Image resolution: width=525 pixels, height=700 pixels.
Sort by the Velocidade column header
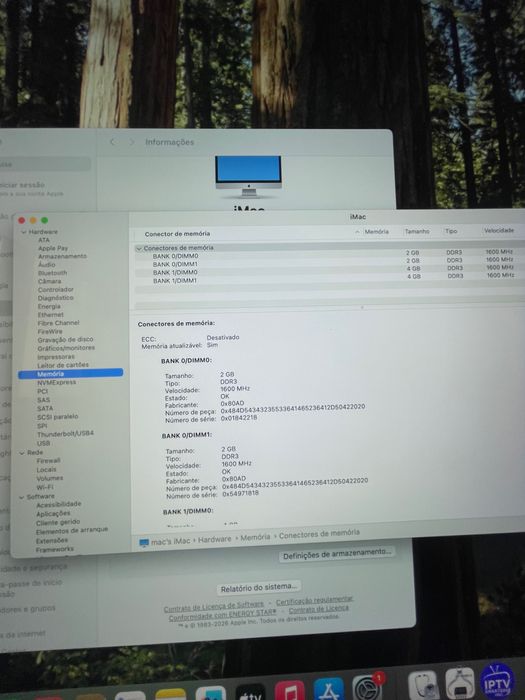(x=499, y=230)
